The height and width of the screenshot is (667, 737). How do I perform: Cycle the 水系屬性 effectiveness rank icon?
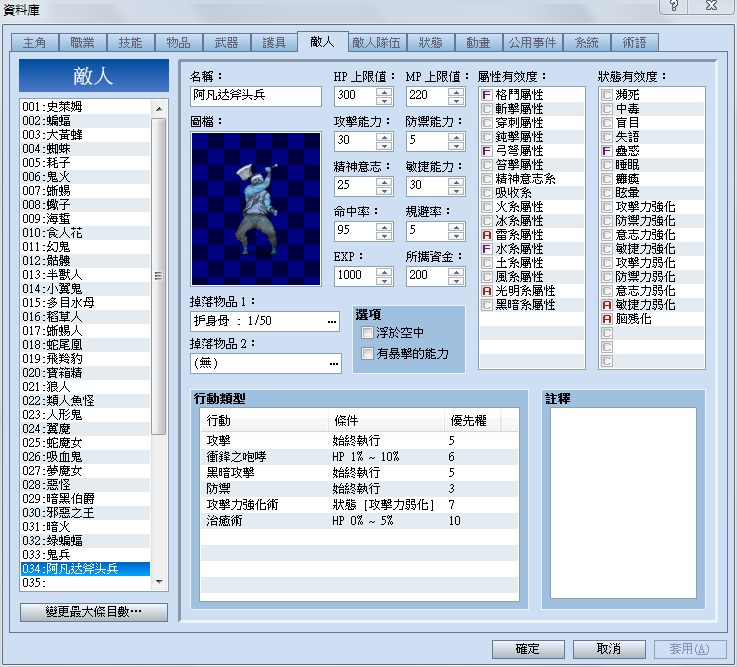pos(486,249)
